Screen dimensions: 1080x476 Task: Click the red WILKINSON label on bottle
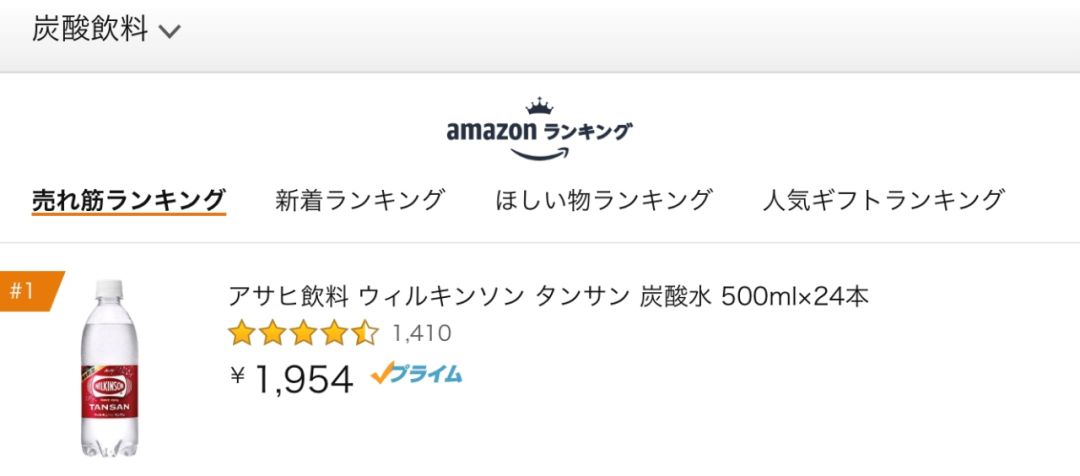click(109, 384)
